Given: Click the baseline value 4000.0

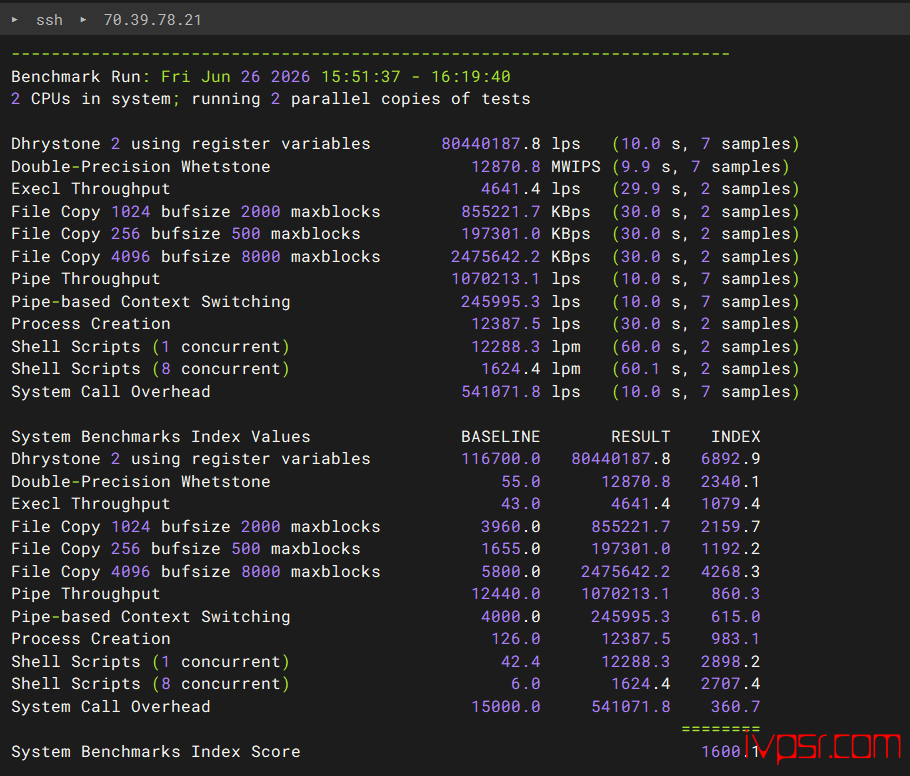Looking at the screenshot, I should coord(511,617).
